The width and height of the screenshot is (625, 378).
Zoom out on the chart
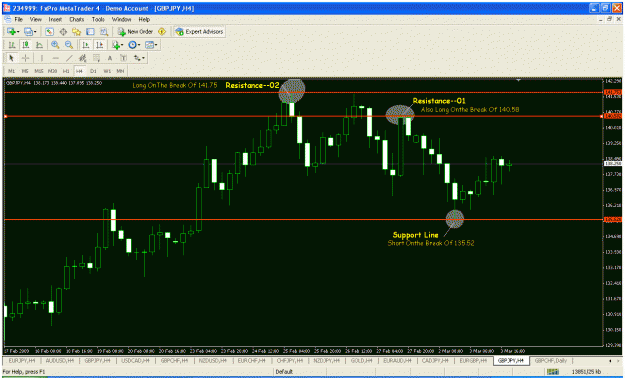pyautogui.click(x=69, y=45)
